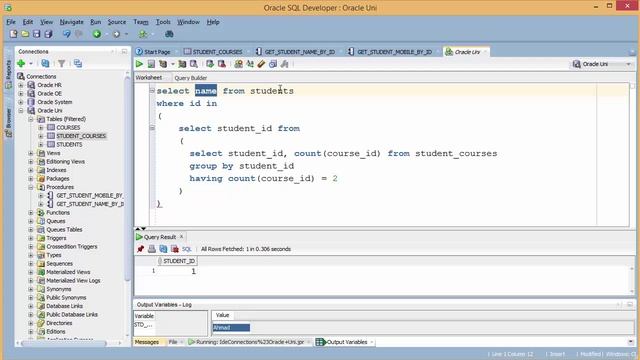Collapse the Oracle Uni connection node

(x=21, y=111)
